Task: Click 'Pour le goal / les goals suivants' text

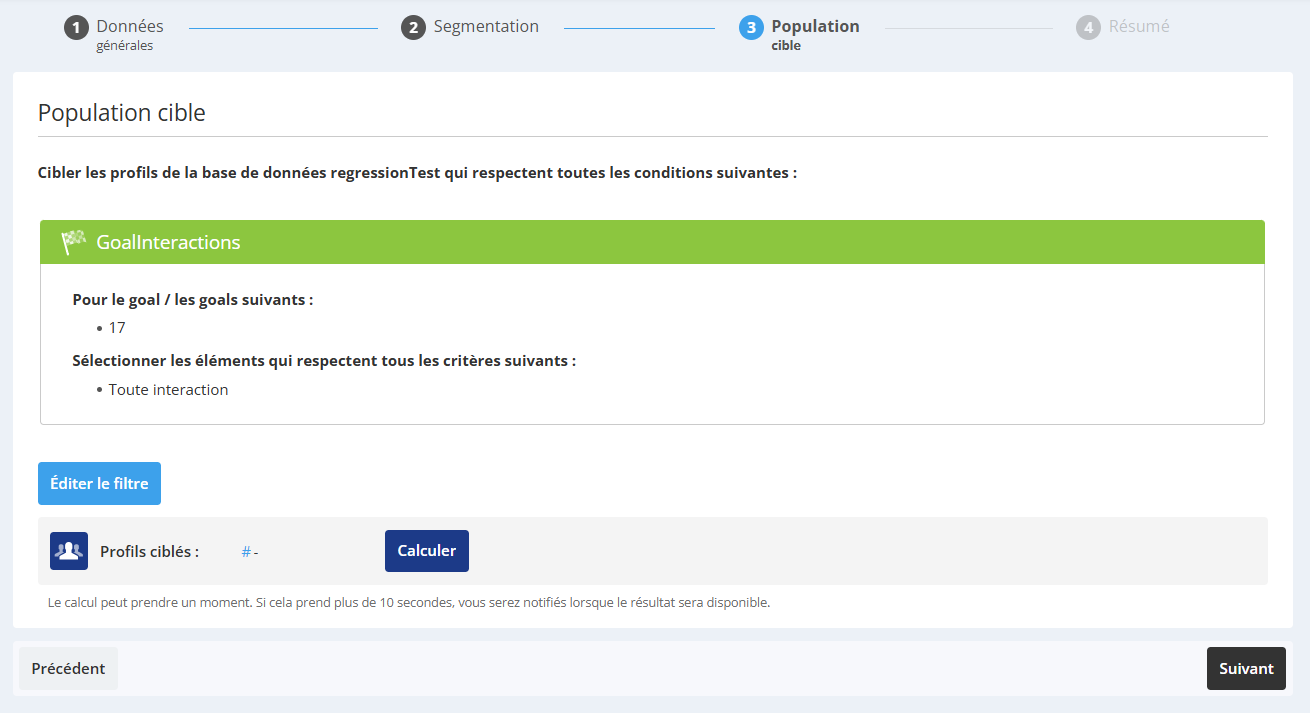Action: (x=193, y=300)
